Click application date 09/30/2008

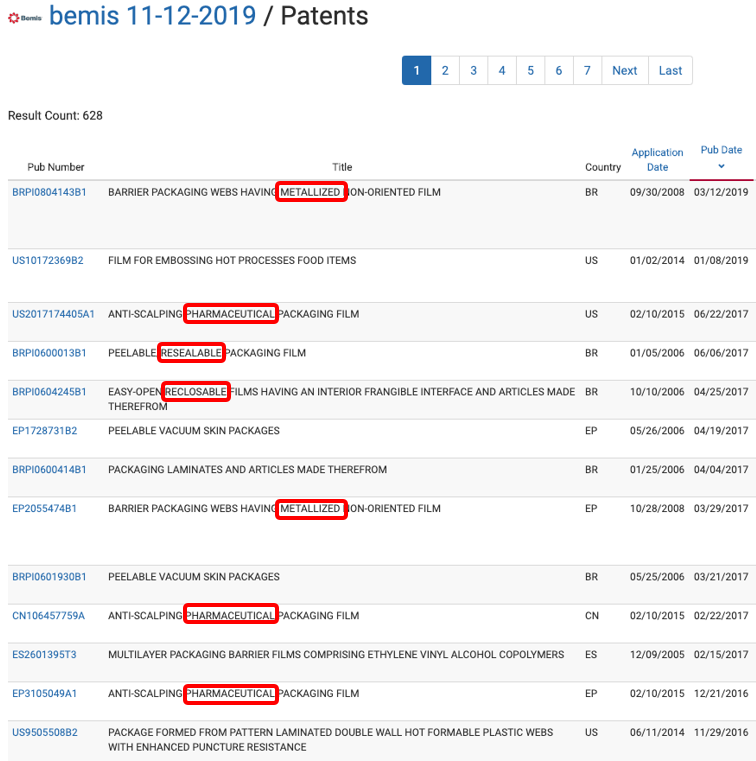click(x=657, y=192)
